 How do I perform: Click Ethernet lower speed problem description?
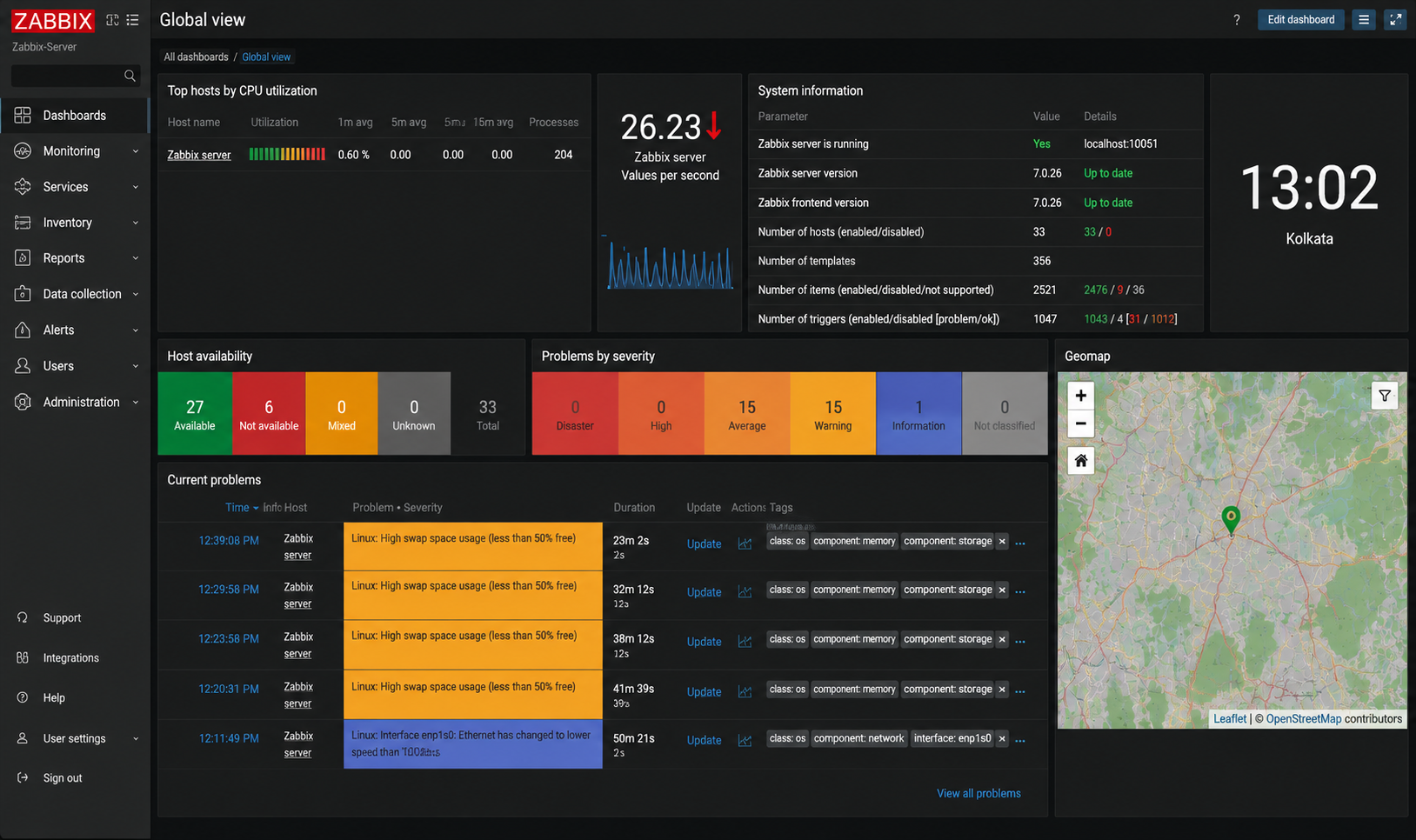click(x=471, y=743)
